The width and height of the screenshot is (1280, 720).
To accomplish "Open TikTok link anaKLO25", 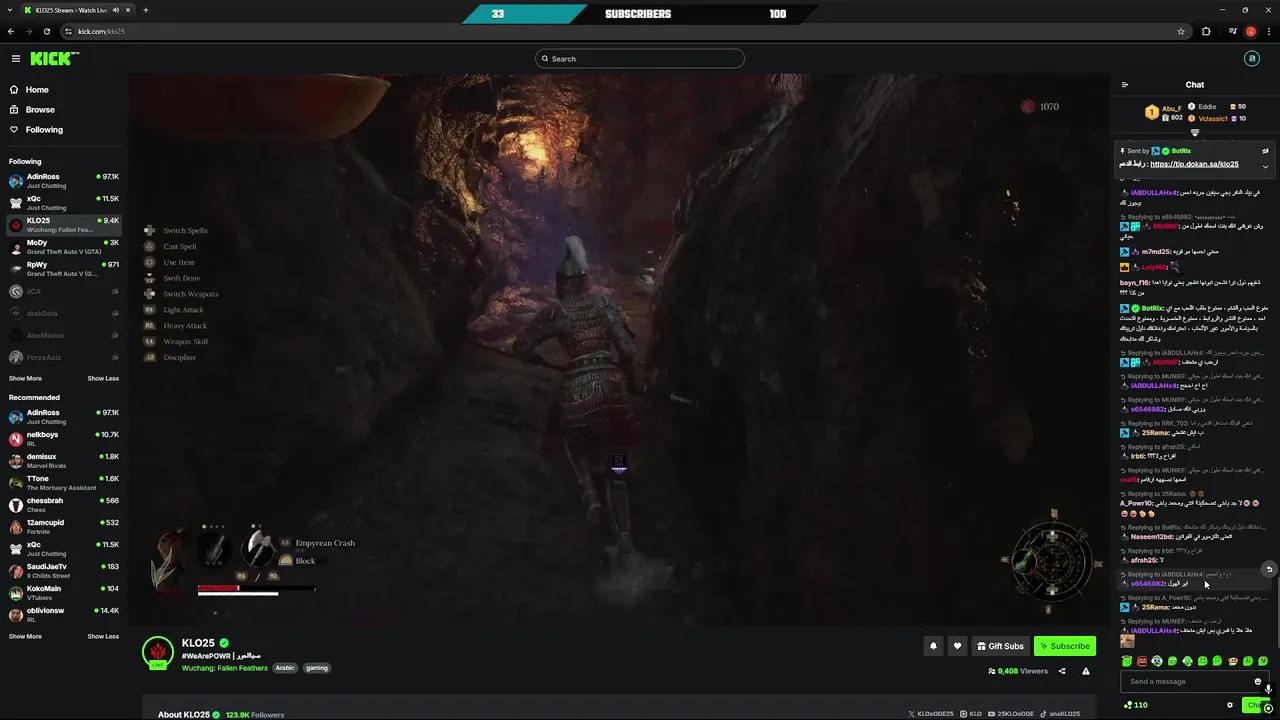I will 1059,714.
